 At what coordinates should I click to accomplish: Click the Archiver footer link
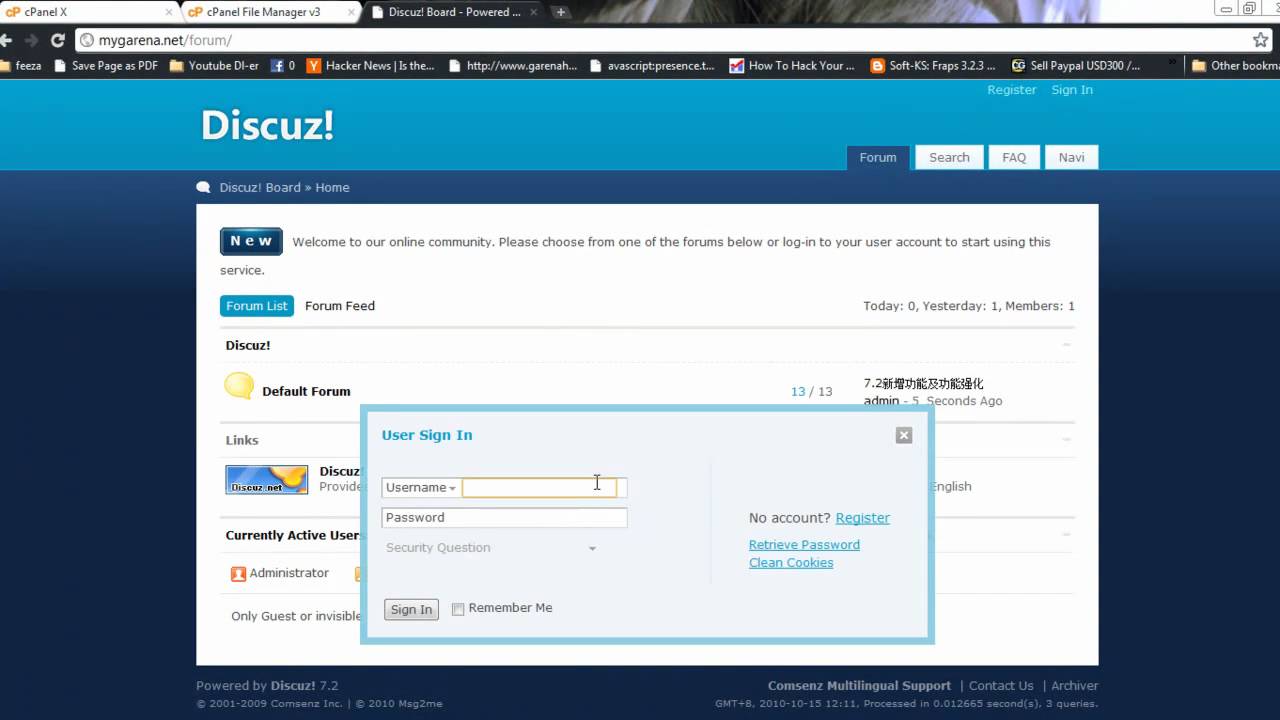[x=1074, y=686]
